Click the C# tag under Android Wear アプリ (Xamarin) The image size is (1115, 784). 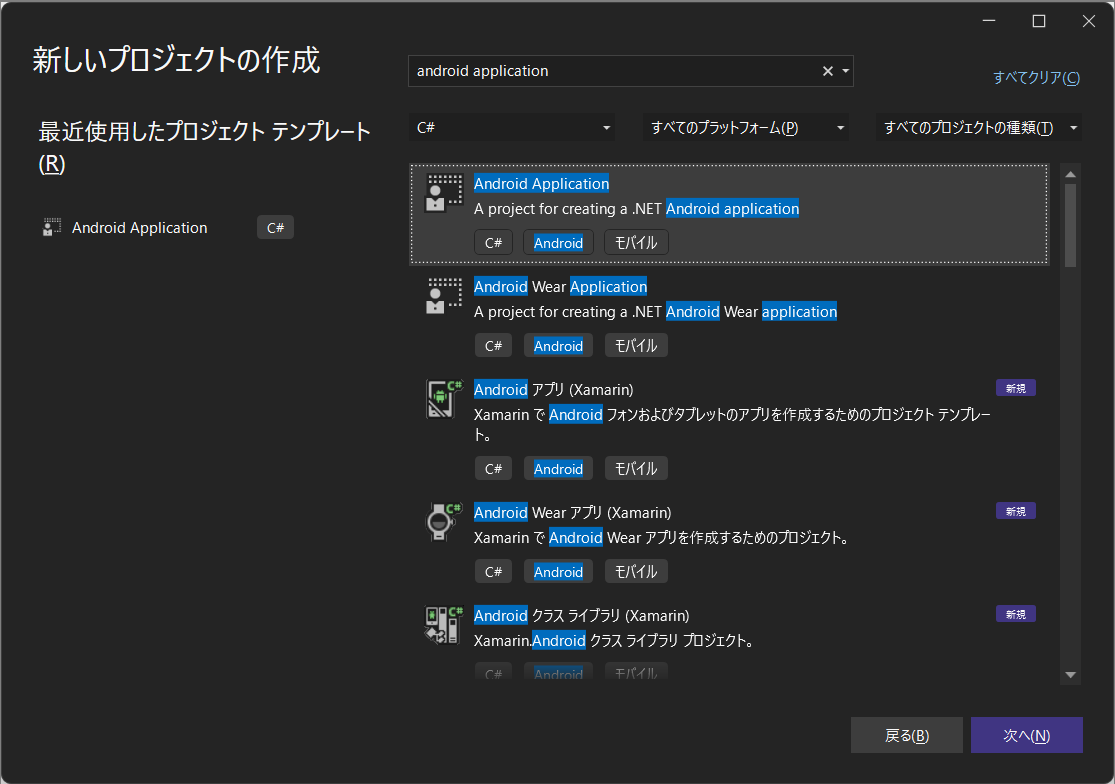coord(494,571)
